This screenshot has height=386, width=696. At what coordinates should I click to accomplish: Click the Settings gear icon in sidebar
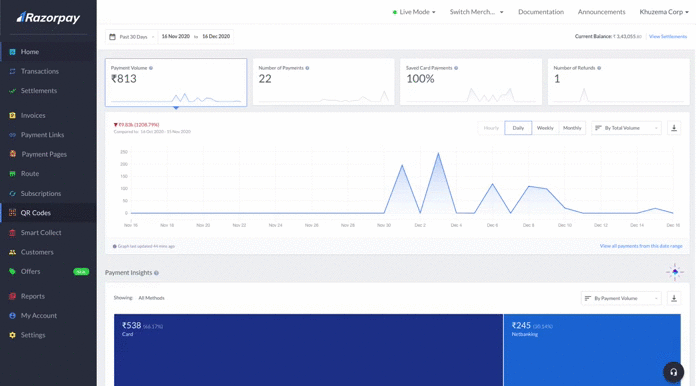tap(12, 335)
